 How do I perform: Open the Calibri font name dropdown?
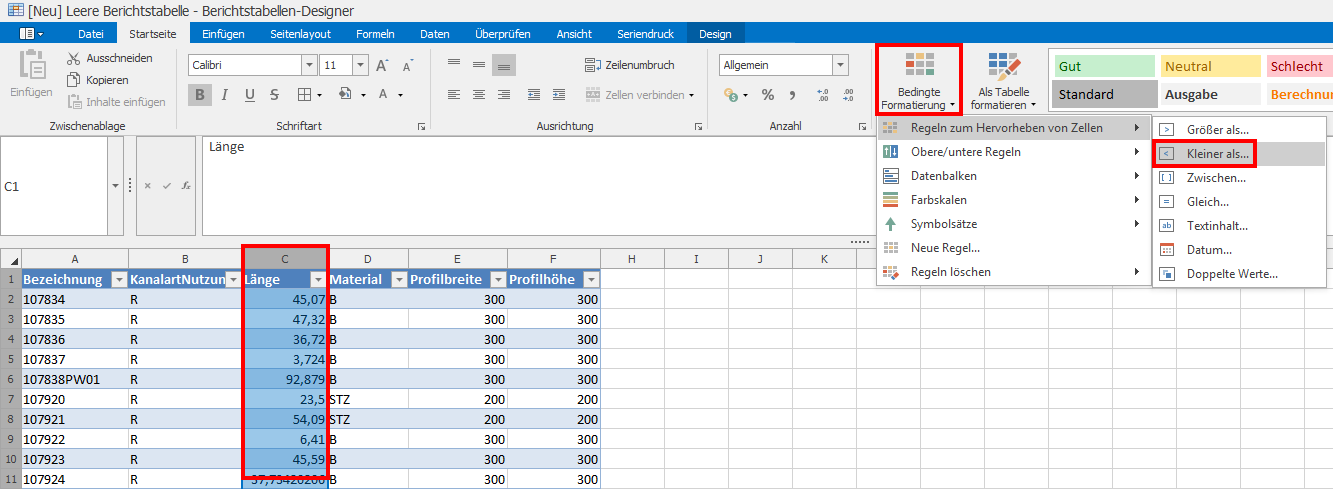click(x=308, y=65)
